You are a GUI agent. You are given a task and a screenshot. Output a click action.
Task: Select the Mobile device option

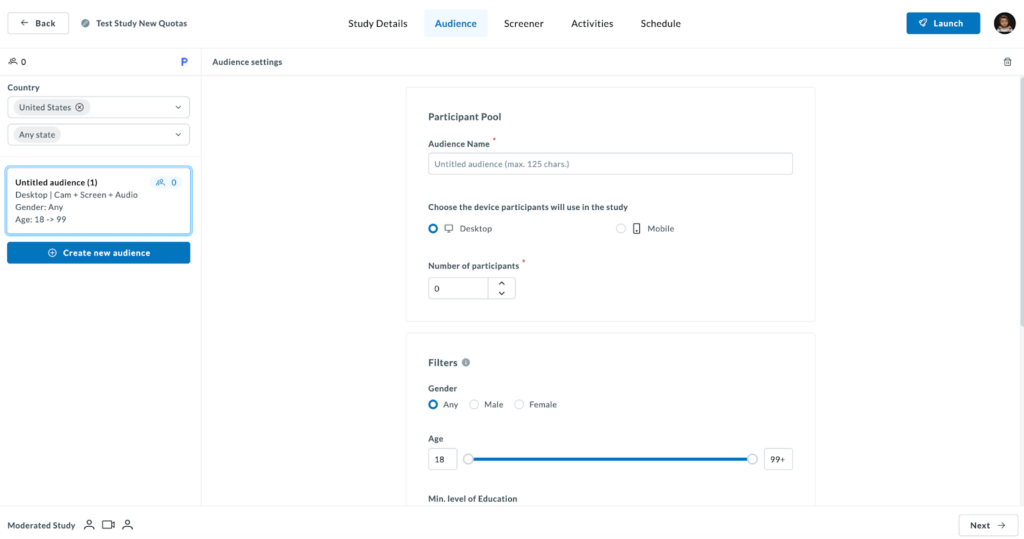tap(621, 229)
